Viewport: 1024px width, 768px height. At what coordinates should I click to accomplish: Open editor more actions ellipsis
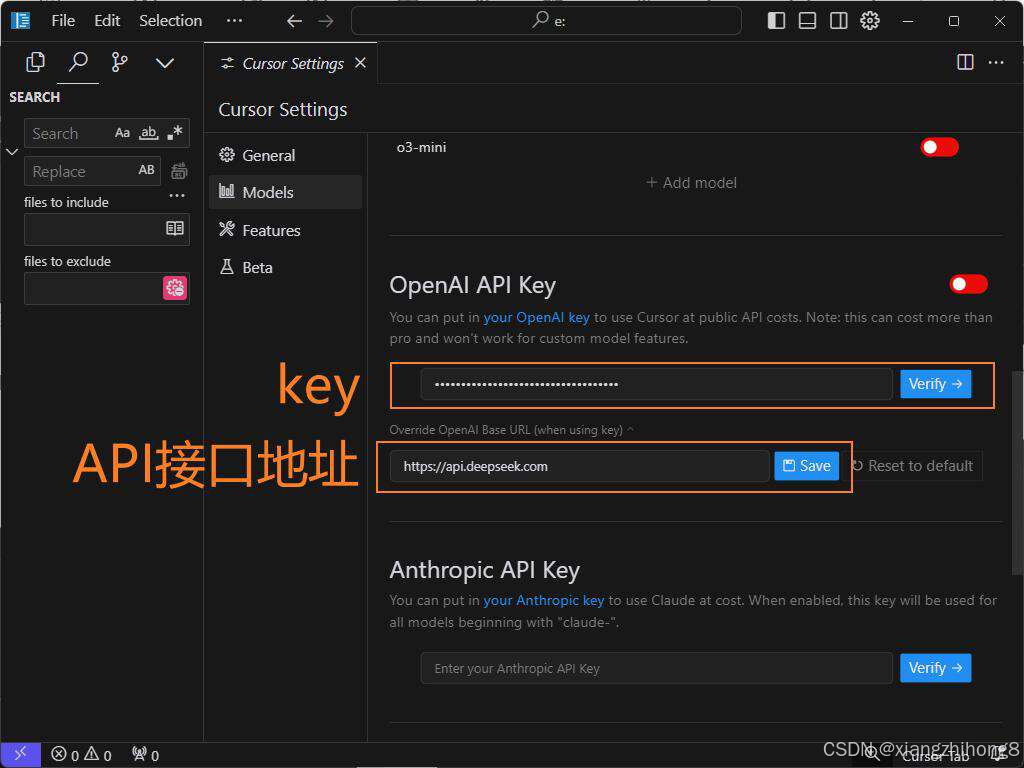pos(996,62)
